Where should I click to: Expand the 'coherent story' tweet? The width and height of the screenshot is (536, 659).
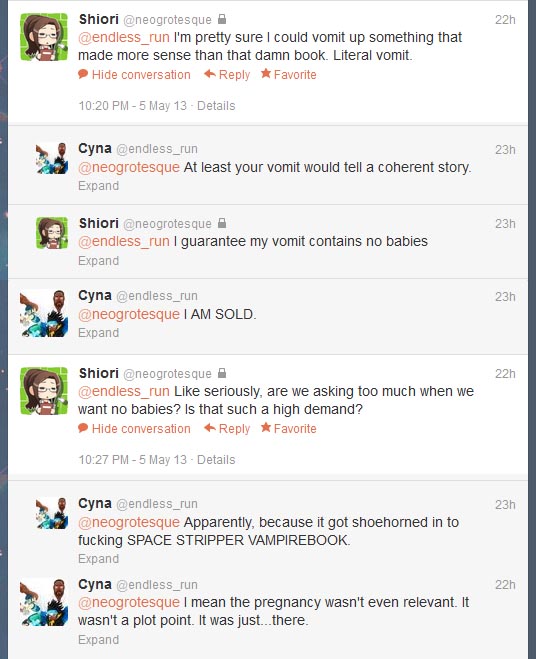point(98,186)
